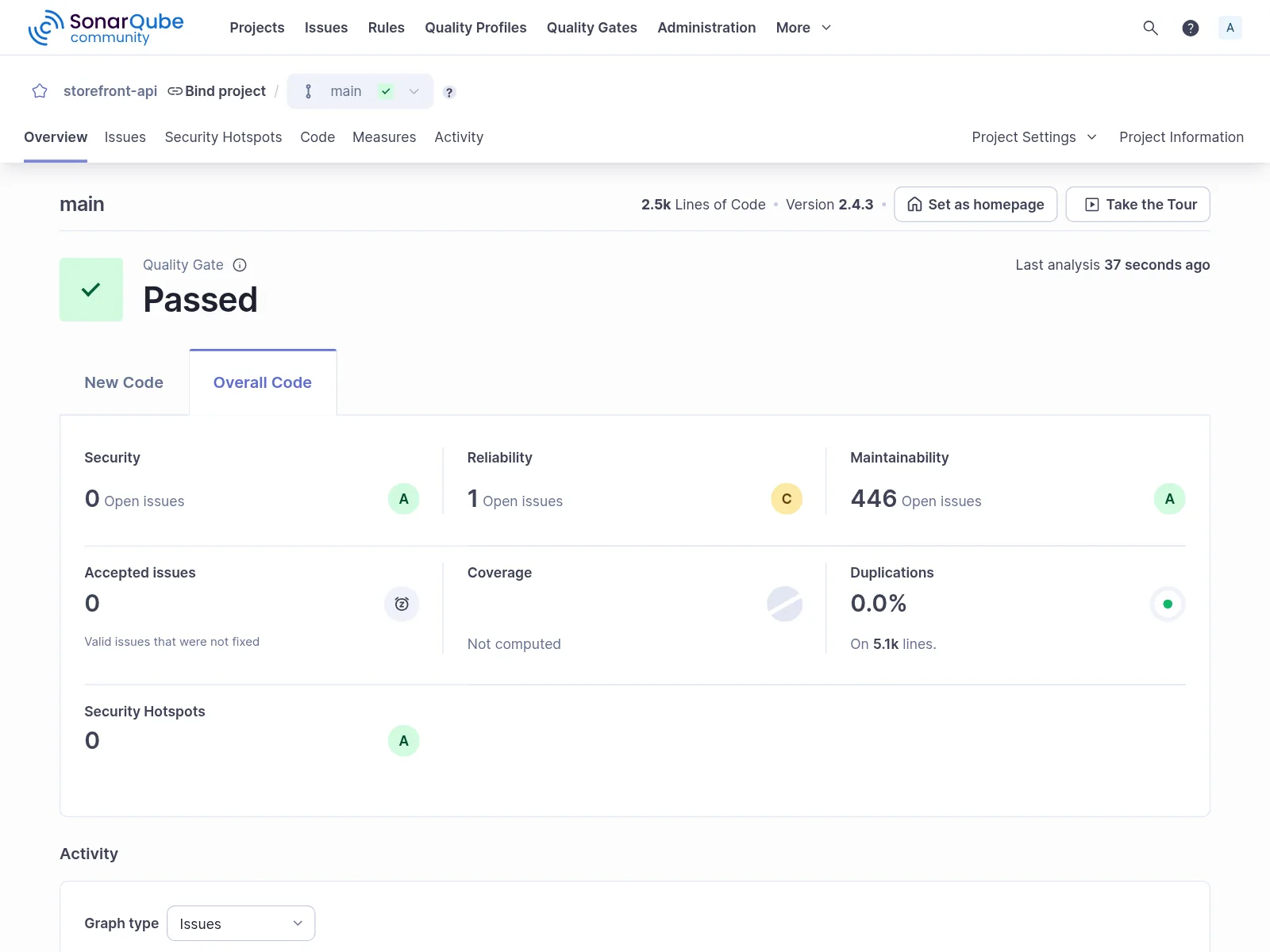Click the SonarQube community logo
This screenshot has height=952, width=1270.
click(106, 28)
